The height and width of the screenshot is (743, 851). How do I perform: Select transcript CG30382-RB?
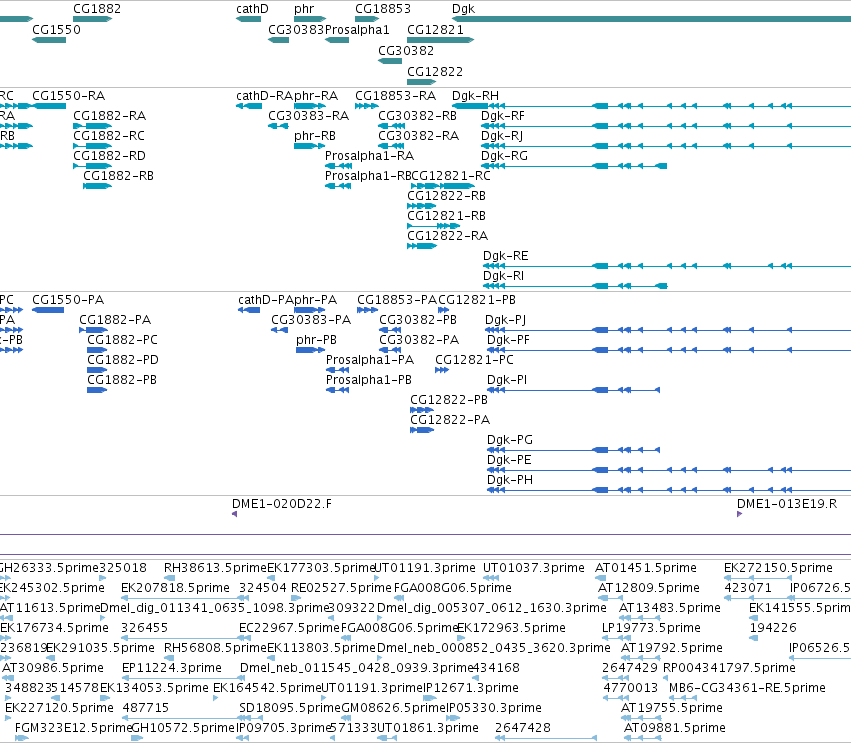click(391, 126)
